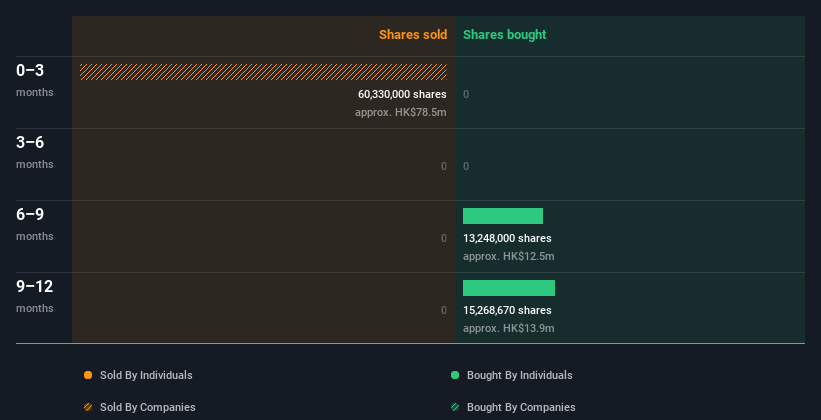Click the green bar for 6–9 months
The height and width of the screenshot is (420, 821).
tap(503, 216)
